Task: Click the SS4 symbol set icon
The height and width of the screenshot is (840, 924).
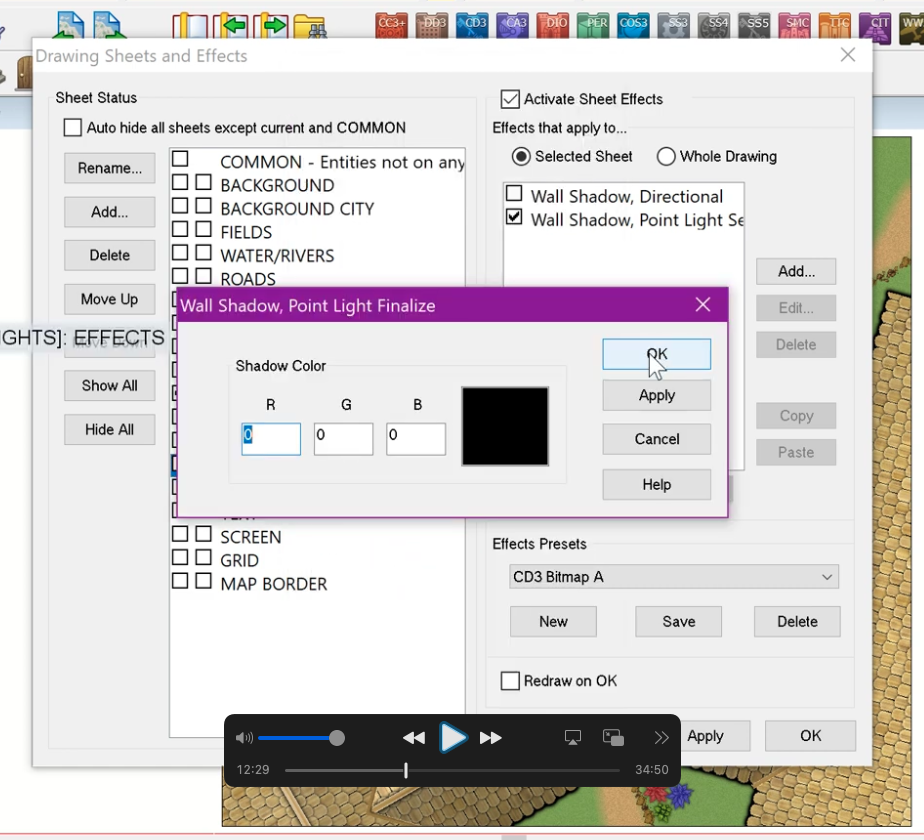Action: [717, 25]
